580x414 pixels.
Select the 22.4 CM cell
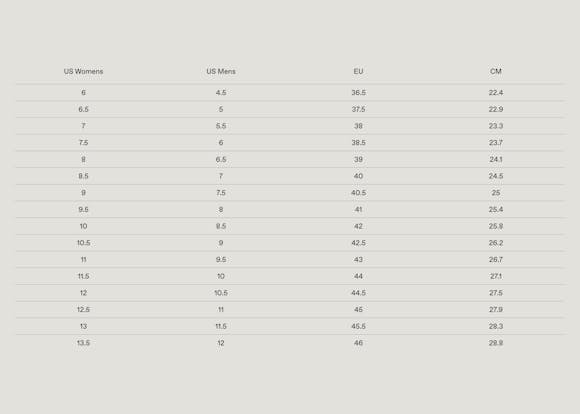coord(496,92)
